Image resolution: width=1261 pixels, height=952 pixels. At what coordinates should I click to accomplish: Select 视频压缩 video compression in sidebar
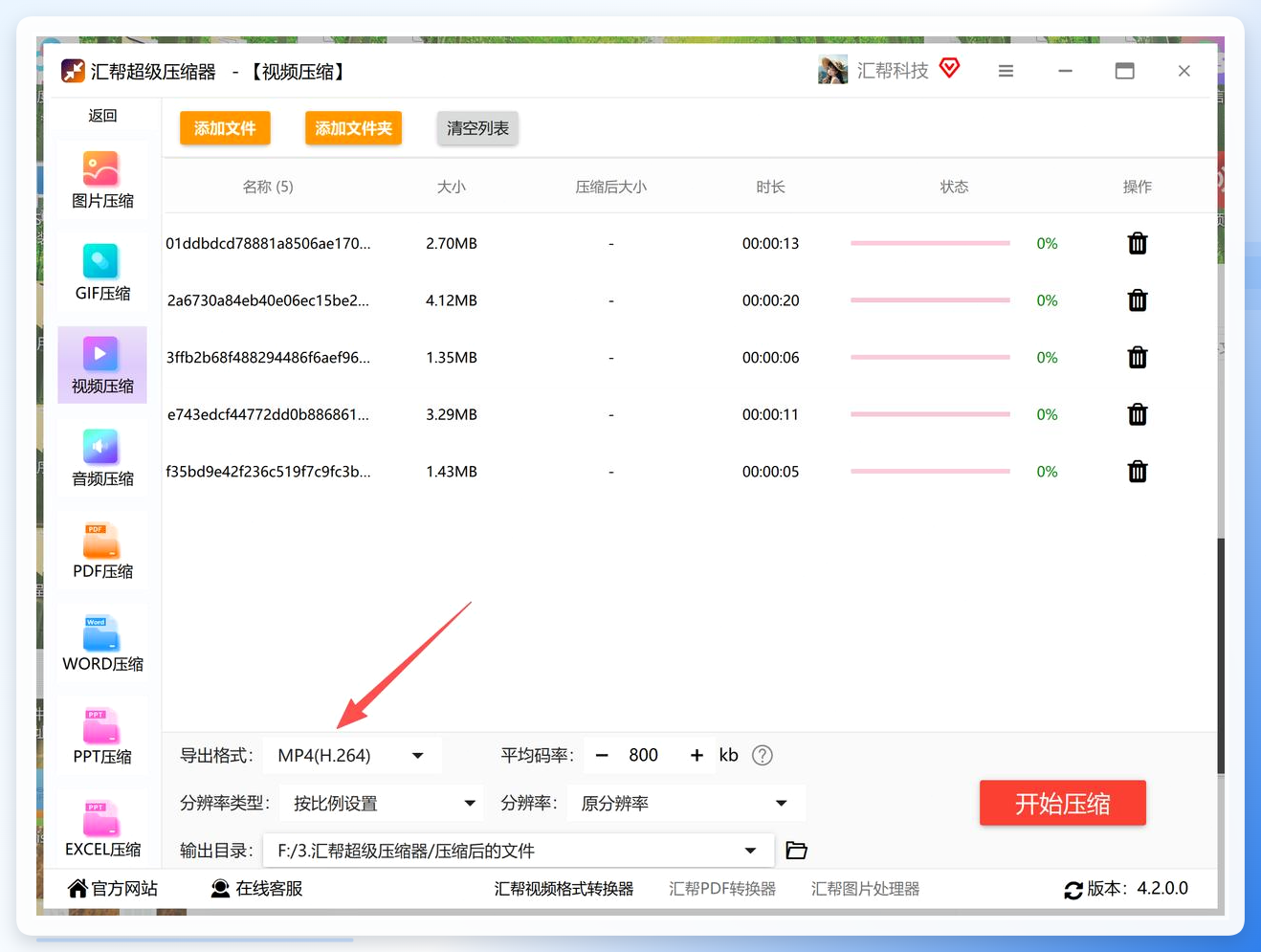point(102,365)
